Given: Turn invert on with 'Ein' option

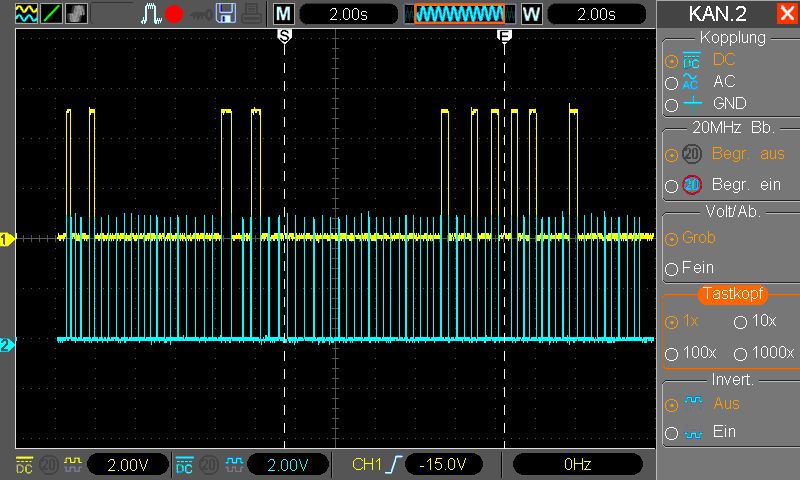Looking at the screenshot, I should [x=671, y=433].
